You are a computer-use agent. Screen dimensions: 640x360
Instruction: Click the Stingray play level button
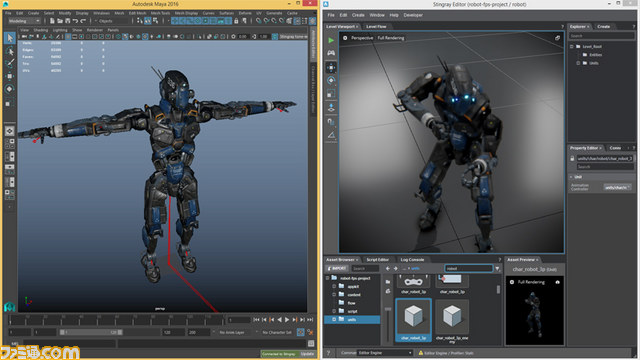[331, 40]
